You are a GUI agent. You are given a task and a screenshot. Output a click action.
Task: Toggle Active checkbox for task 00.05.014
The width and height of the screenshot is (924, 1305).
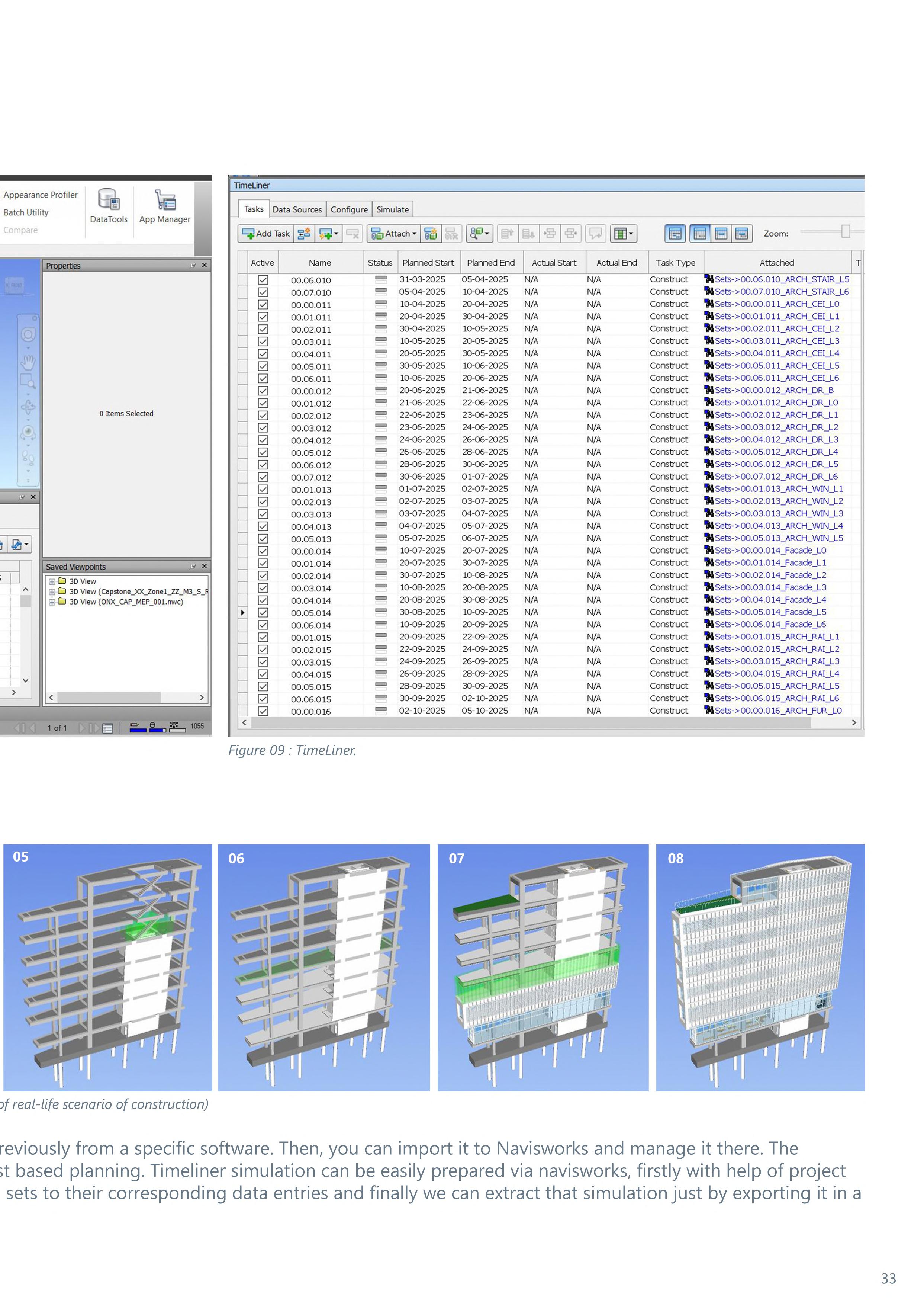pos(263,612)
